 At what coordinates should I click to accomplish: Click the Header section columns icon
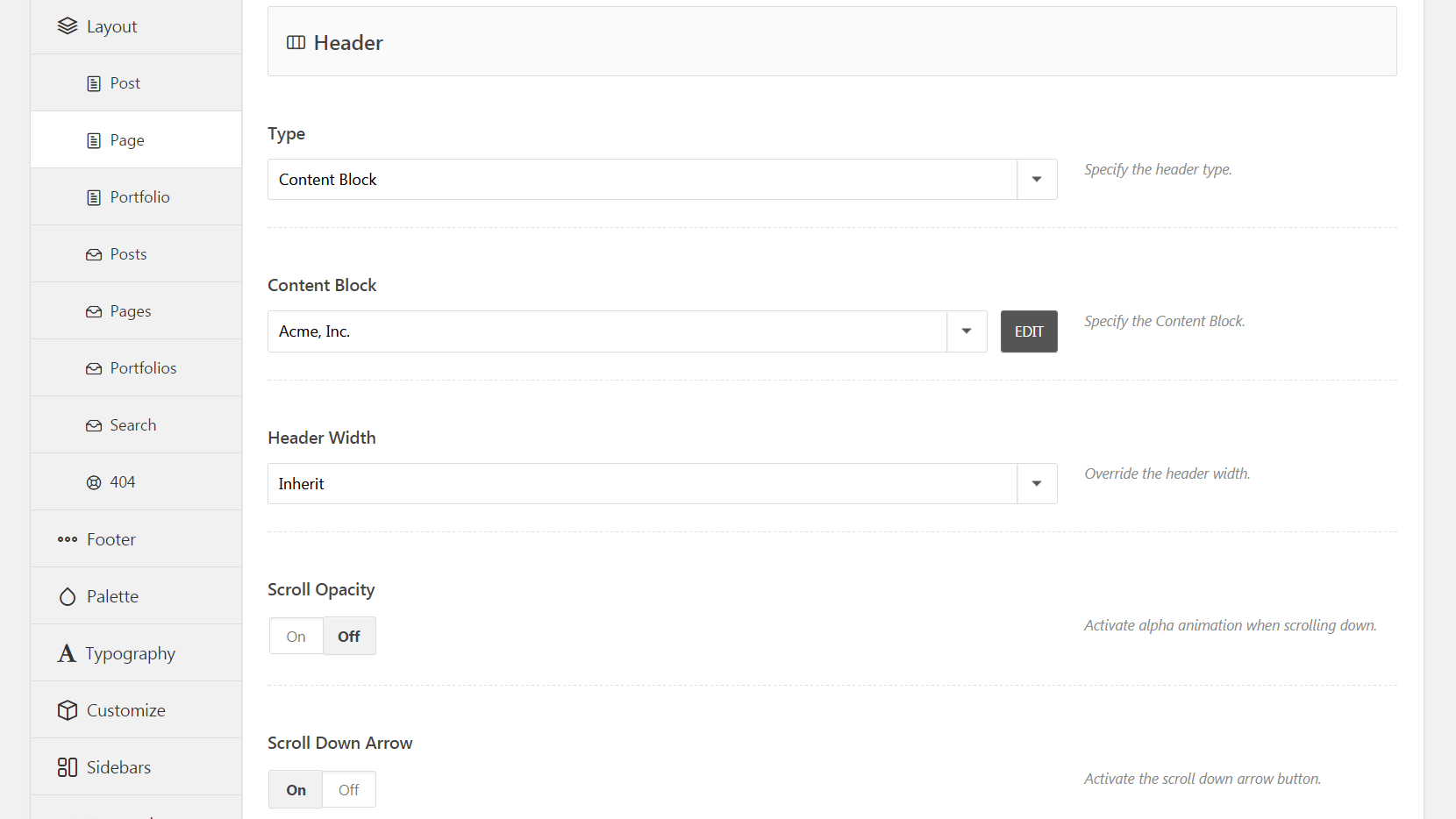pos(296,42)
